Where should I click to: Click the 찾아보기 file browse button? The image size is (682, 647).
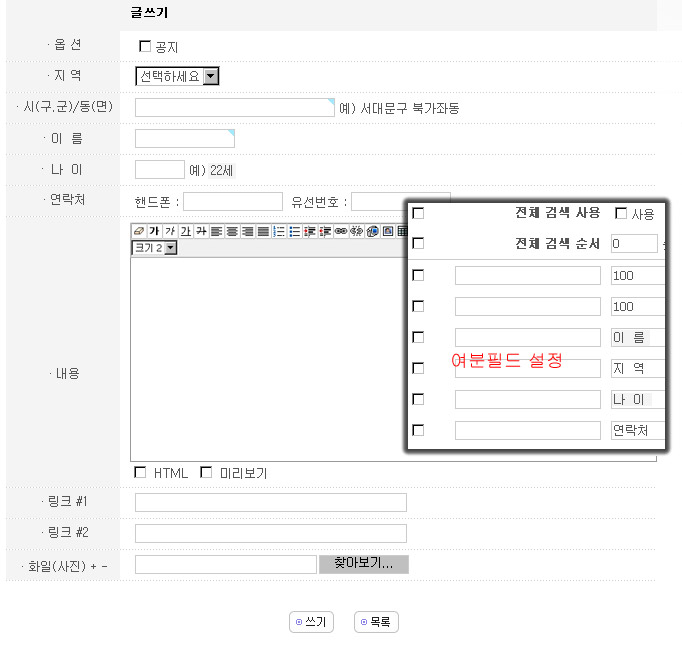[363, 564]
